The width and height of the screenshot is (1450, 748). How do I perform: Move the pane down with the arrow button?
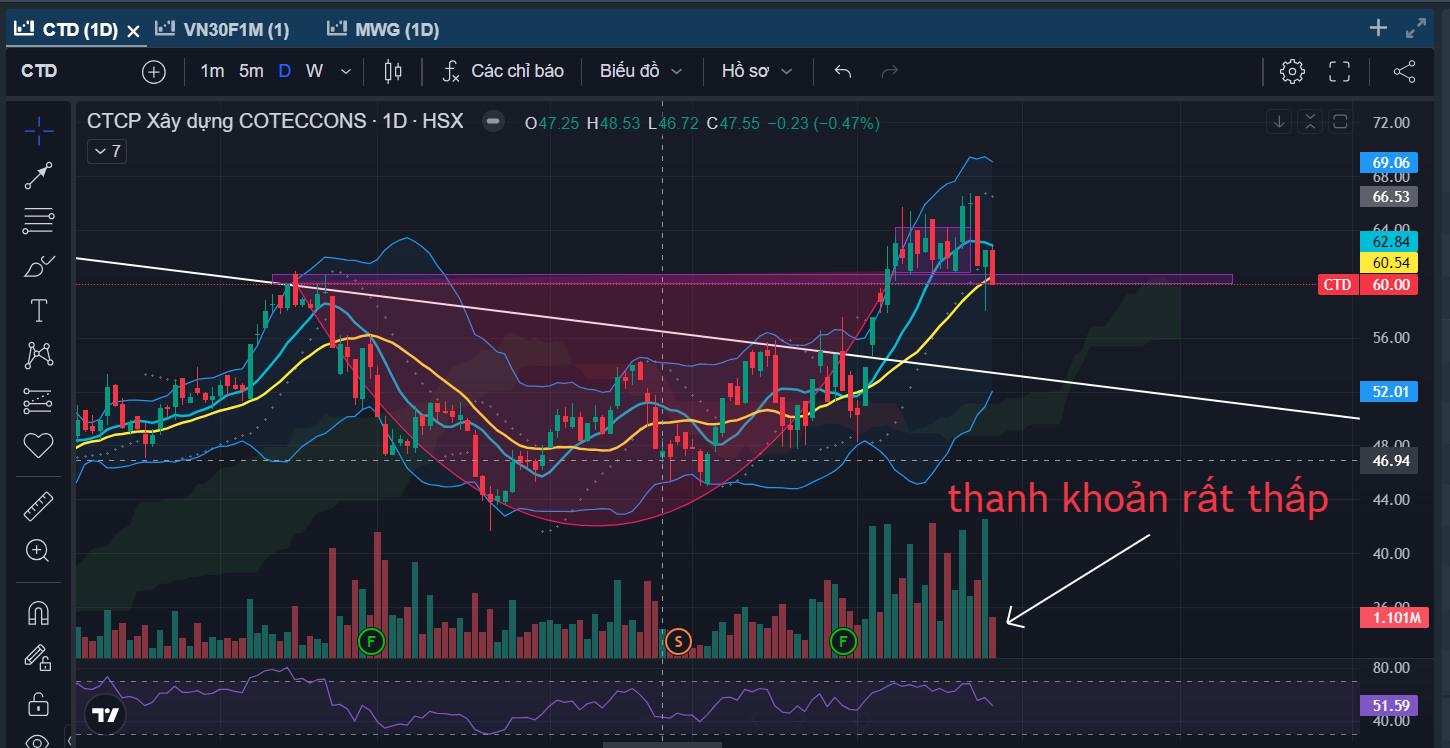tap(1279, 122)
